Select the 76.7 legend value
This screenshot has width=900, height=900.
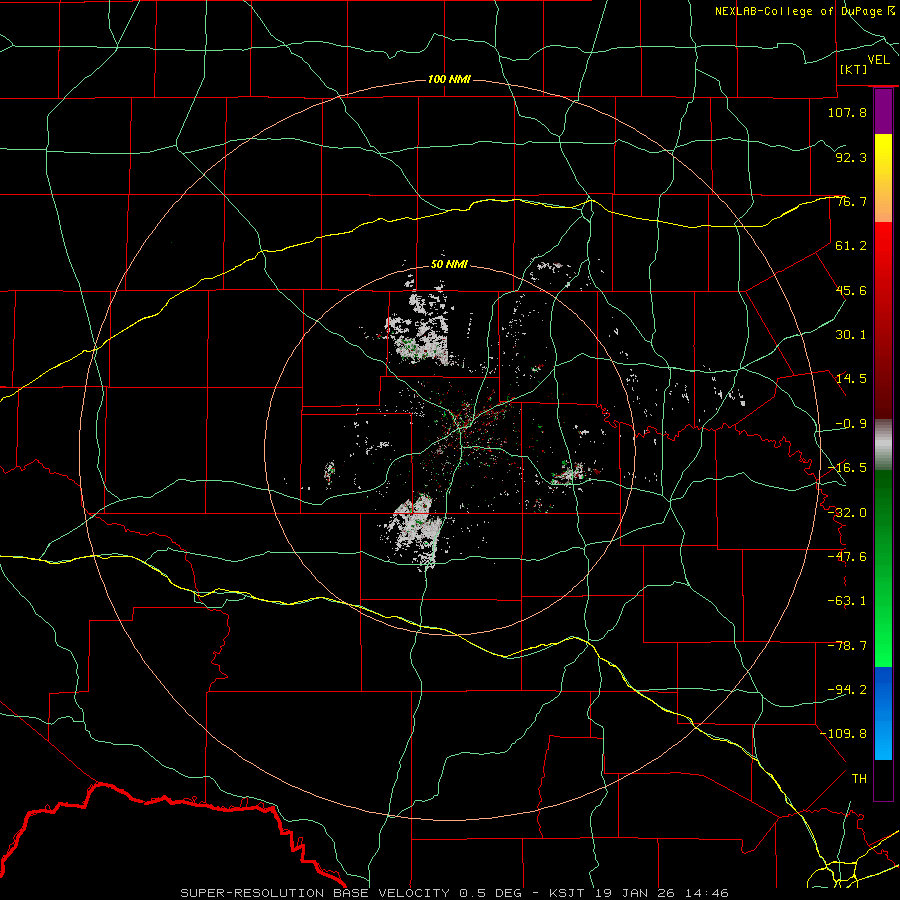pyautogui.click(x=851, y=201)
